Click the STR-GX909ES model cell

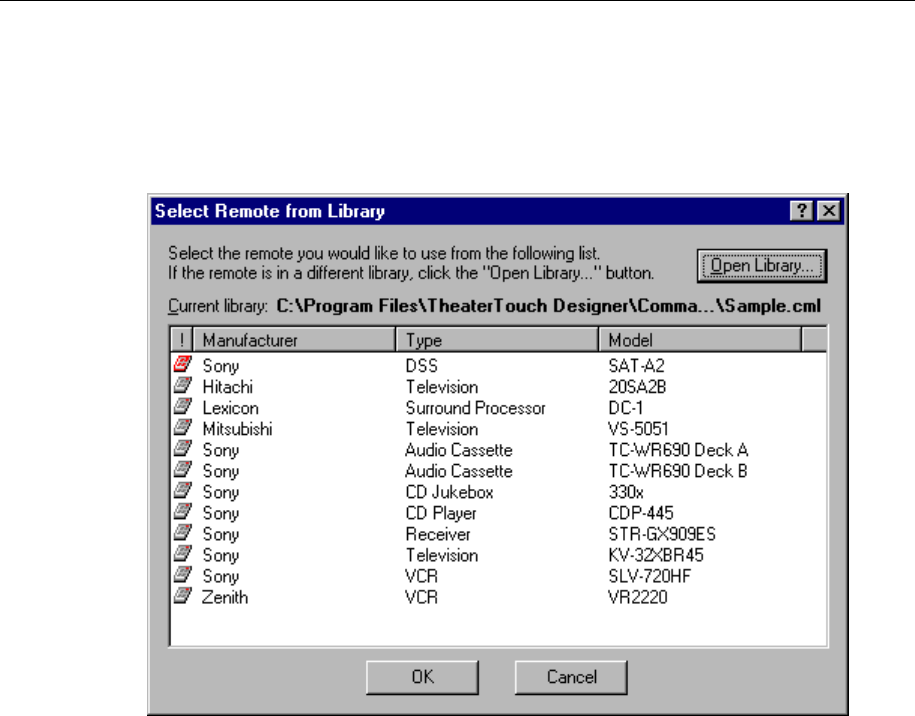(662, 534)
